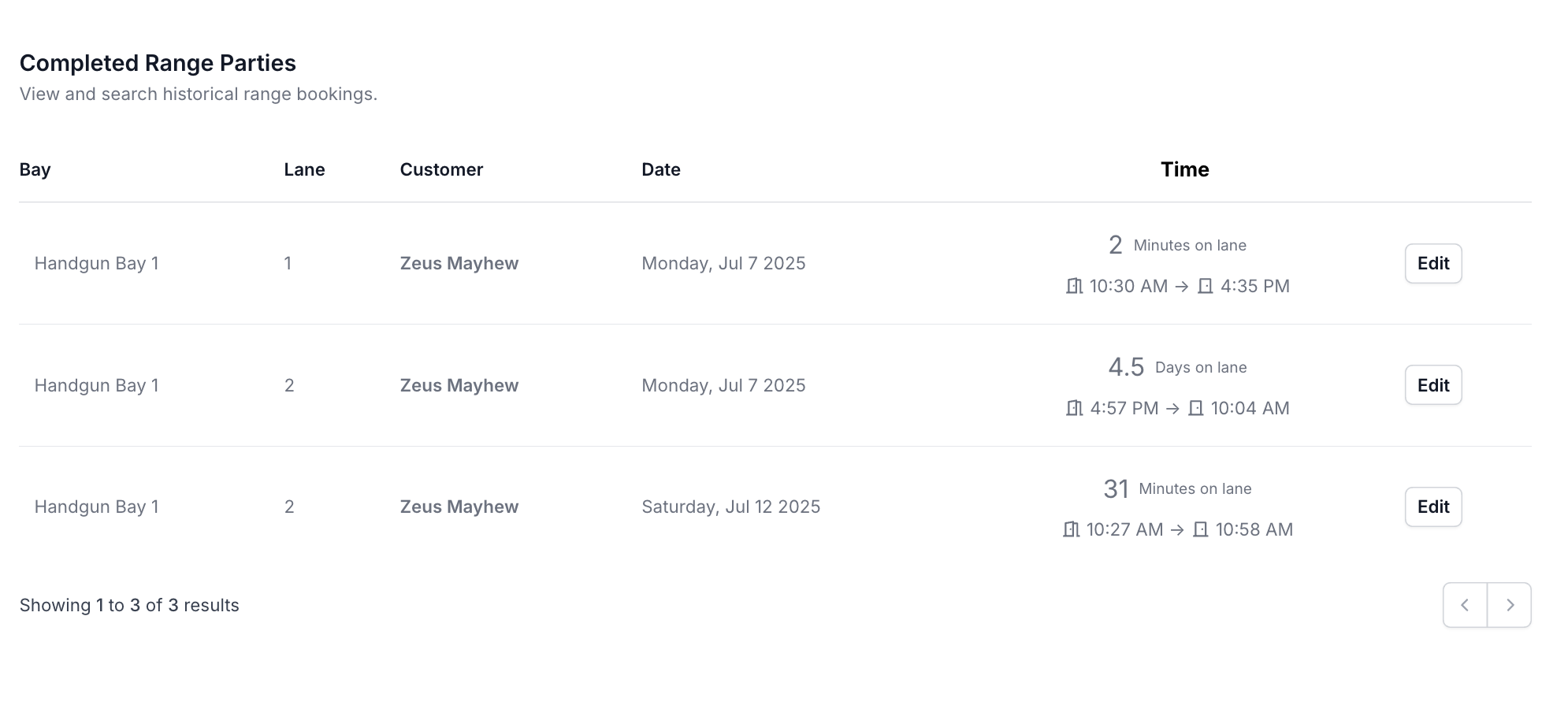Edit the 4.5 Days on lane booking
Viewport: 1568px width, 720px height.
(x=1433, y=385)
